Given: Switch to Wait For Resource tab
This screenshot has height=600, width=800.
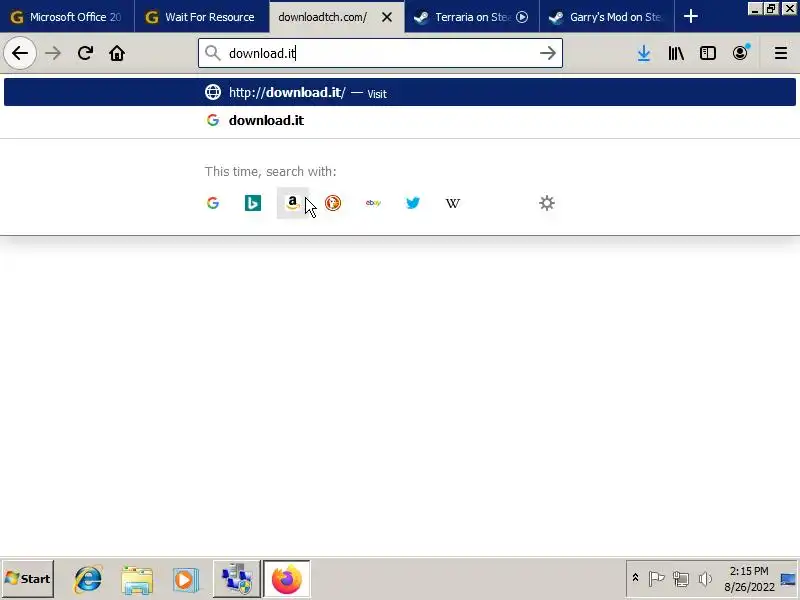Looking at the screenshot, I should pos(202,17).
